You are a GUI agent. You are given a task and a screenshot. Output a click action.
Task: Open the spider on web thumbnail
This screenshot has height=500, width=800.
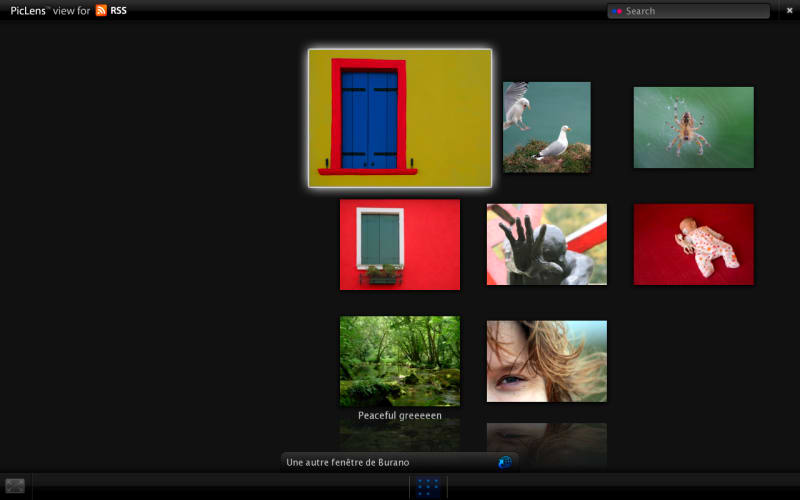pos(693,127)
